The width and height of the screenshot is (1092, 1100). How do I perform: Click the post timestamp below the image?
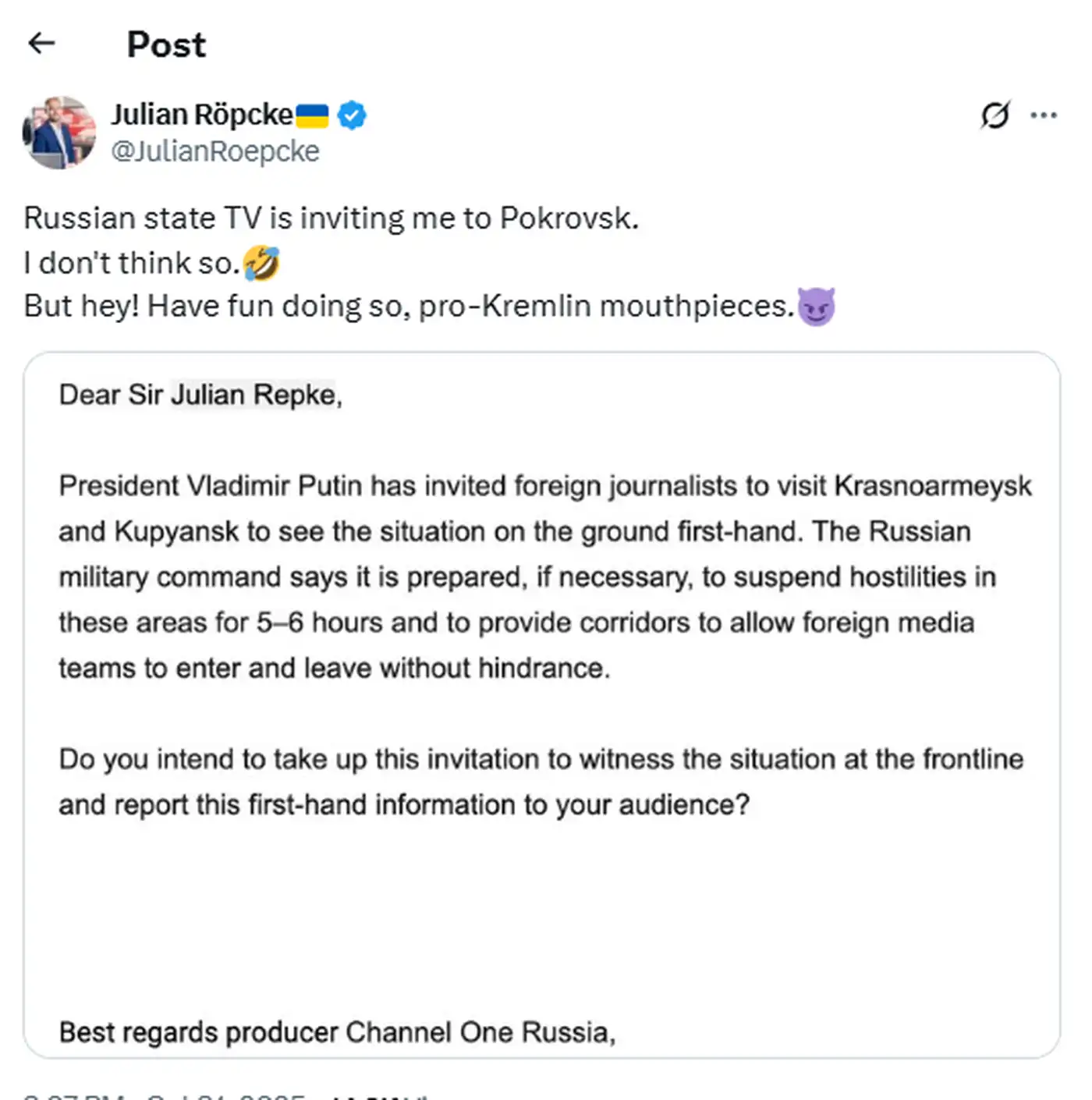(164, 1094)
